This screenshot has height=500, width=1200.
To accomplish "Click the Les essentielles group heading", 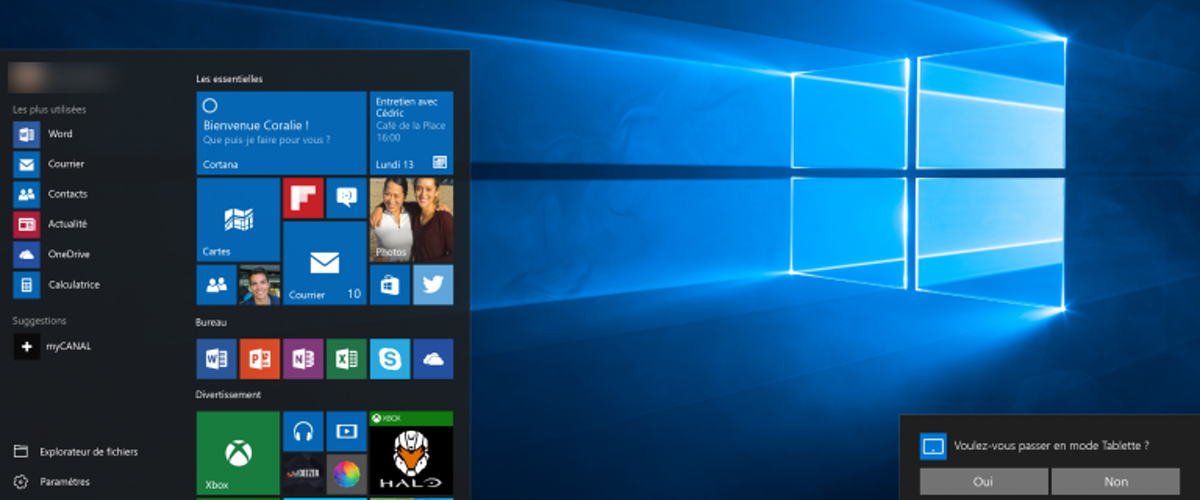I will click(230, 78).
